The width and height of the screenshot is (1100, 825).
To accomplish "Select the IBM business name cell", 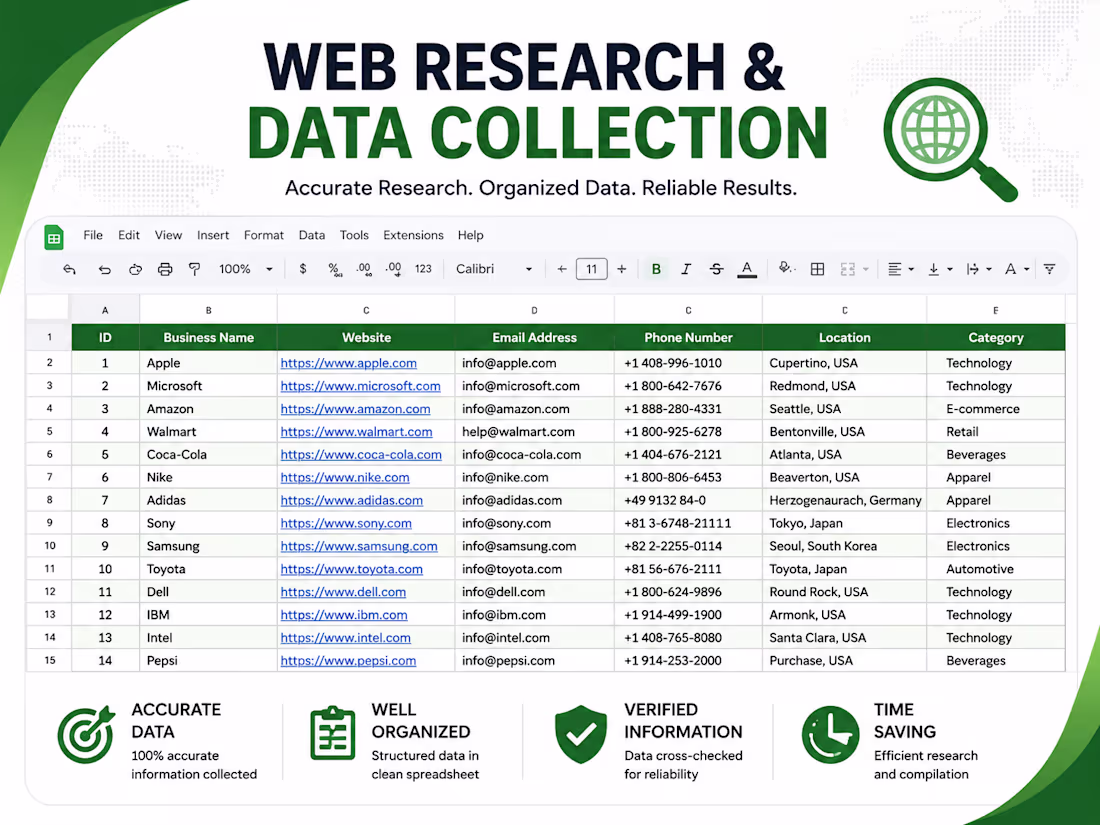I will (x=208, y=615).
